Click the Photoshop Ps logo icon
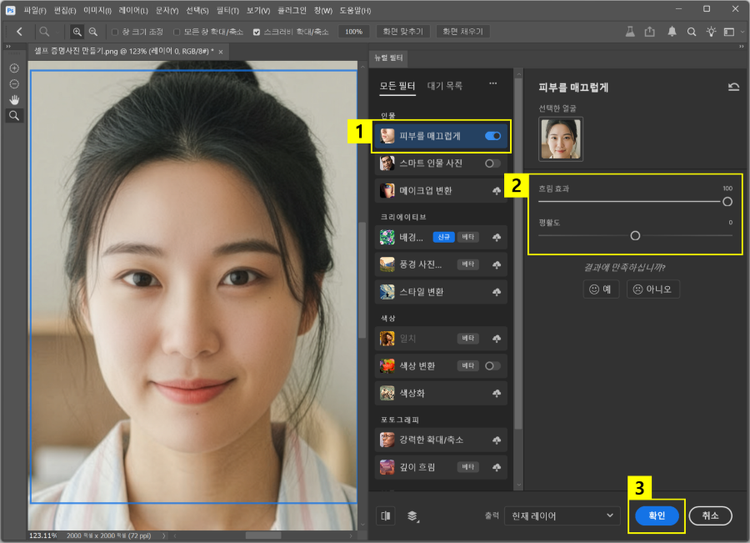750x543 pixels. click(x=10, y=10)
